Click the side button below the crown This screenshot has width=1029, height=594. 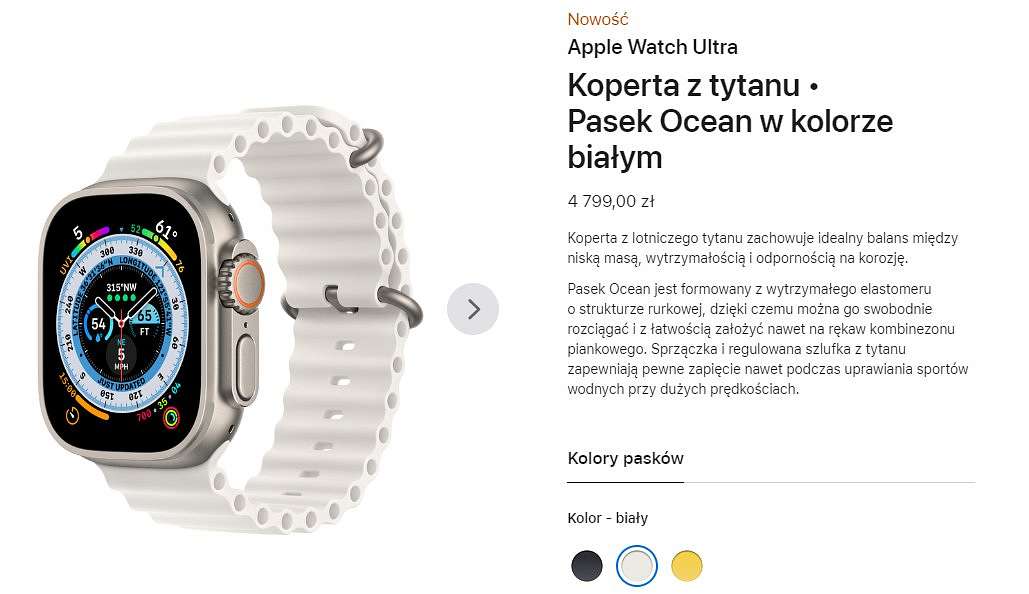click(247, 368)
